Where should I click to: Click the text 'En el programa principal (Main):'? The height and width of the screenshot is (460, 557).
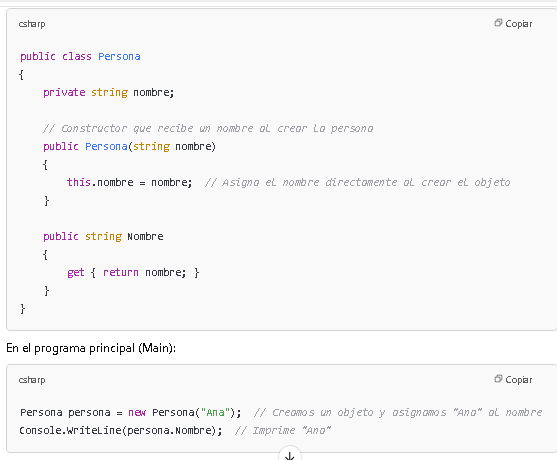[91, 348]
